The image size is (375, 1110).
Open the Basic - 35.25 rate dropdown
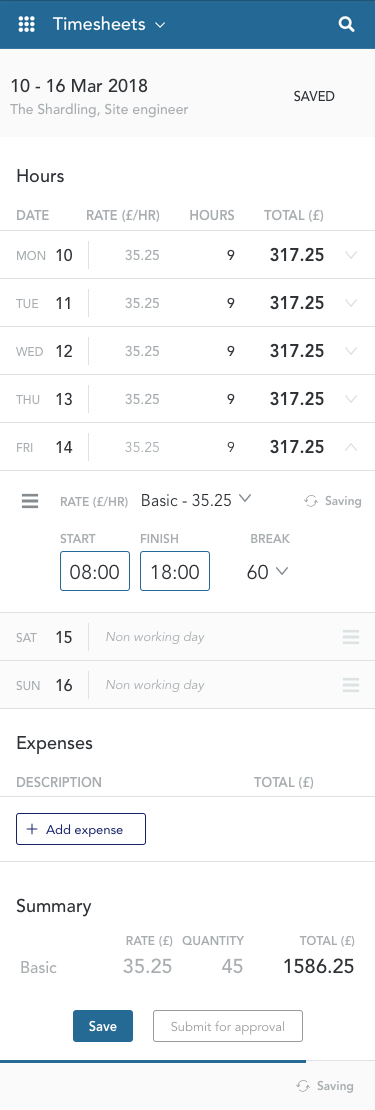click(196, 500)
